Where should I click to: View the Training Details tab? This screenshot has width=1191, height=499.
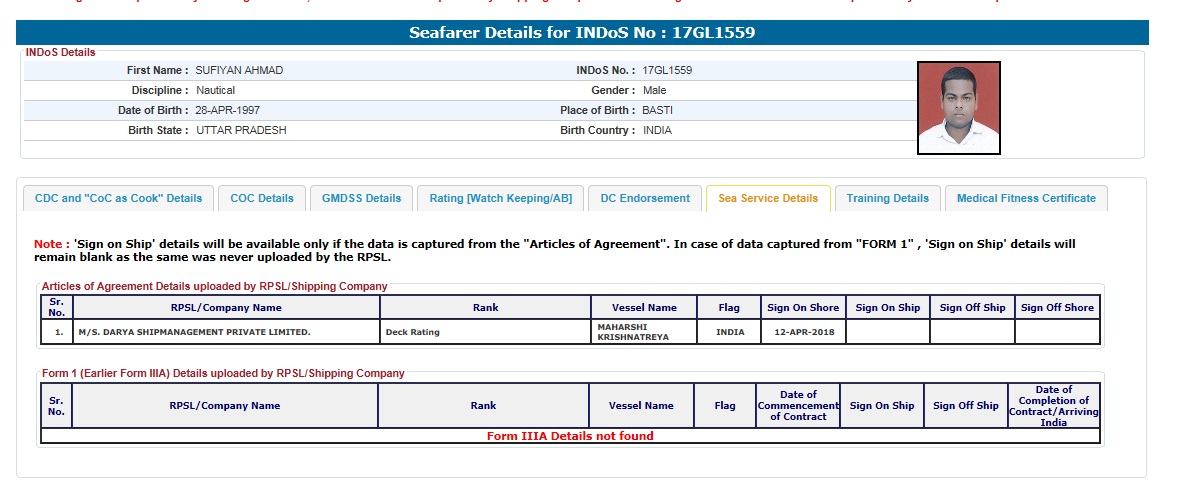coord(887,198)
